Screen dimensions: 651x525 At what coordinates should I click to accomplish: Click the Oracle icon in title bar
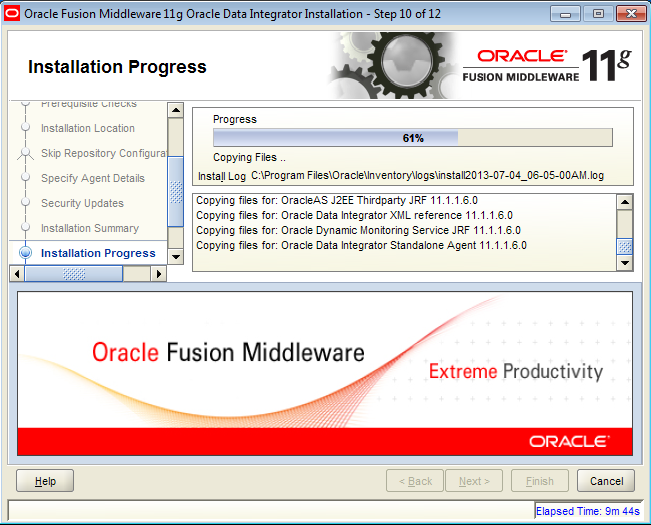[x=12, y=14]
